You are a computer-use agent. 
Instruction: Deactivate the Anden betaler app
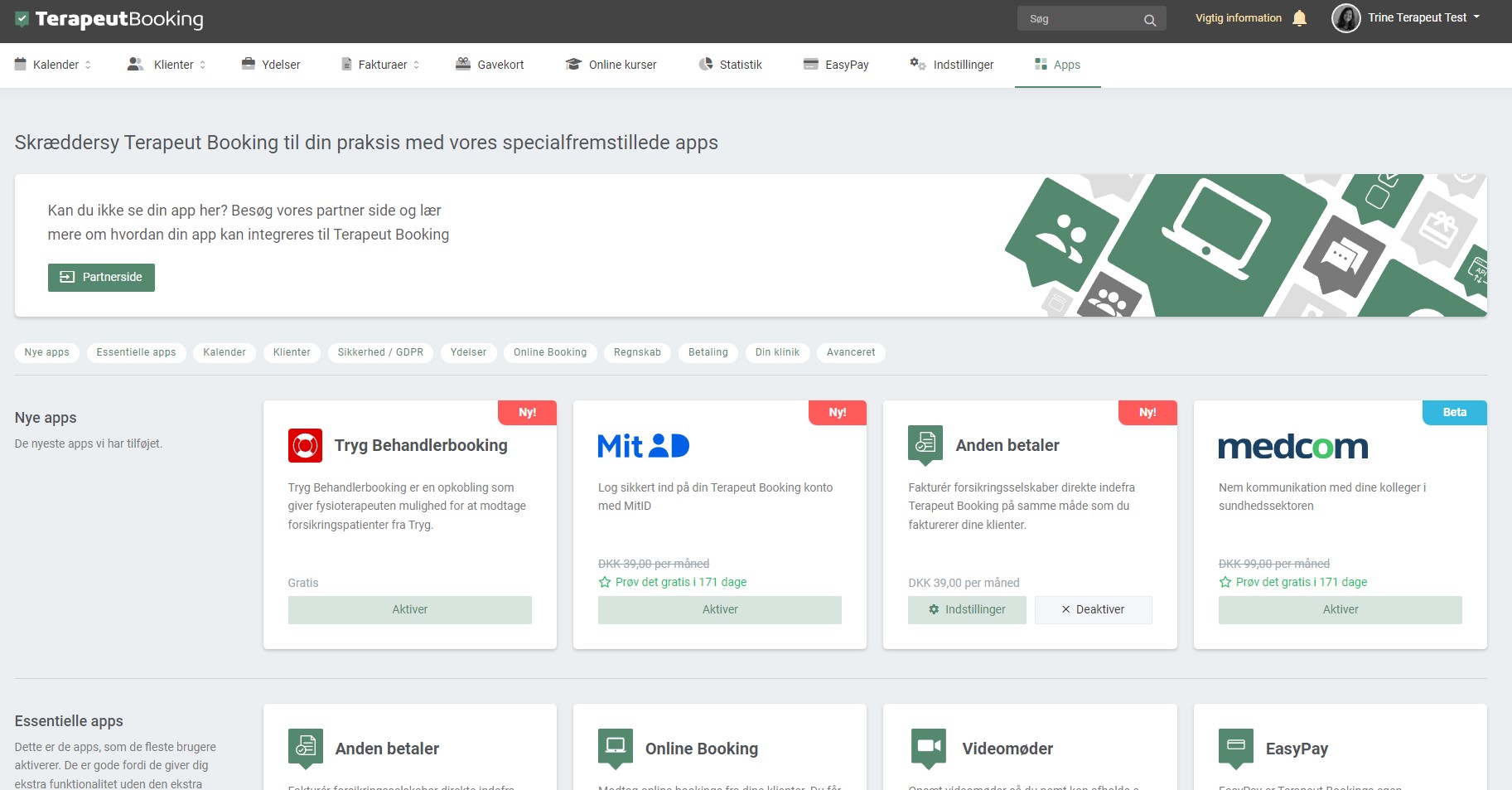tap(1093, 609)
